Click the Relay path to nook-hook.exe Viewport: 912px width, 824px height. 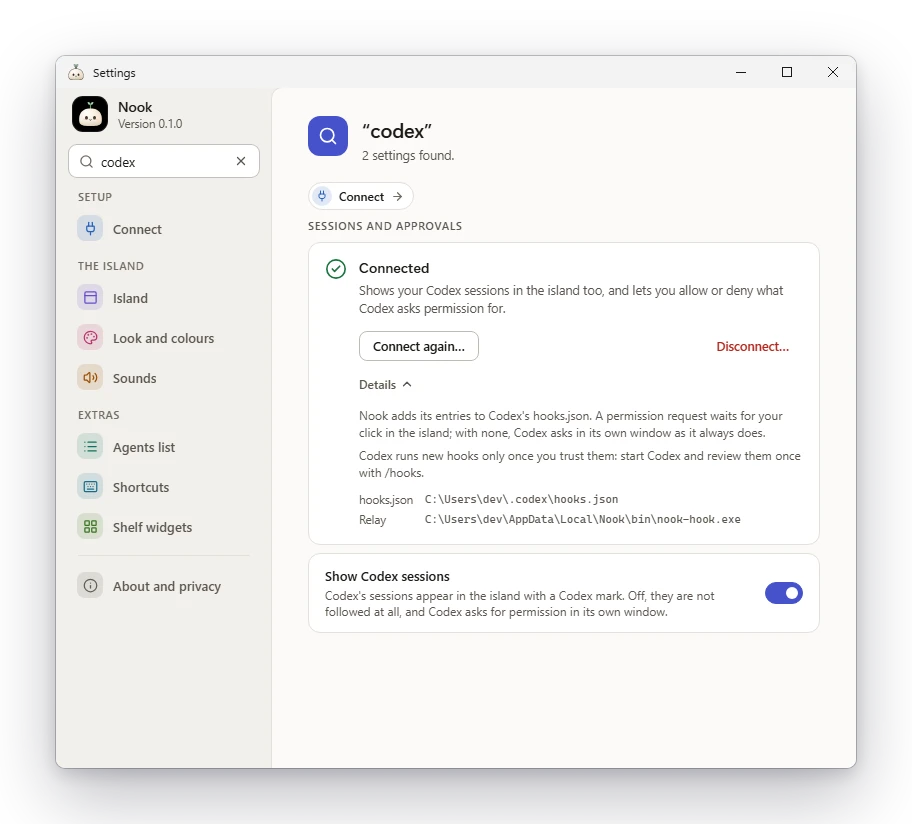(582, 519)
